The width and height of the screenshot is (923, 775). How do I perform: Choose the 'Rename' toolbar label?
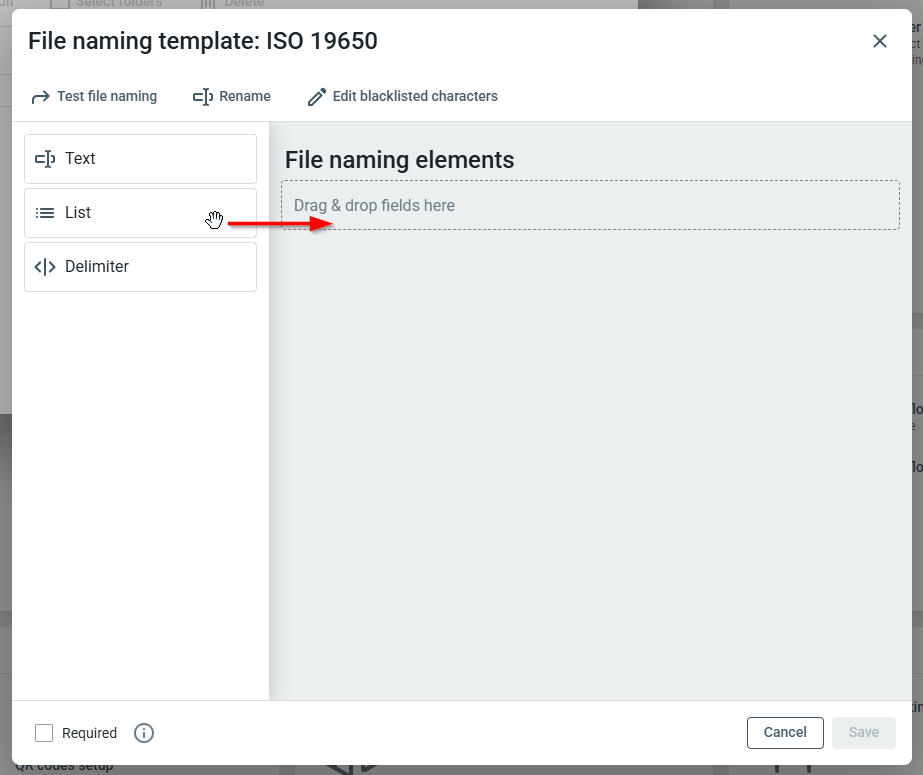coord(245,97)
